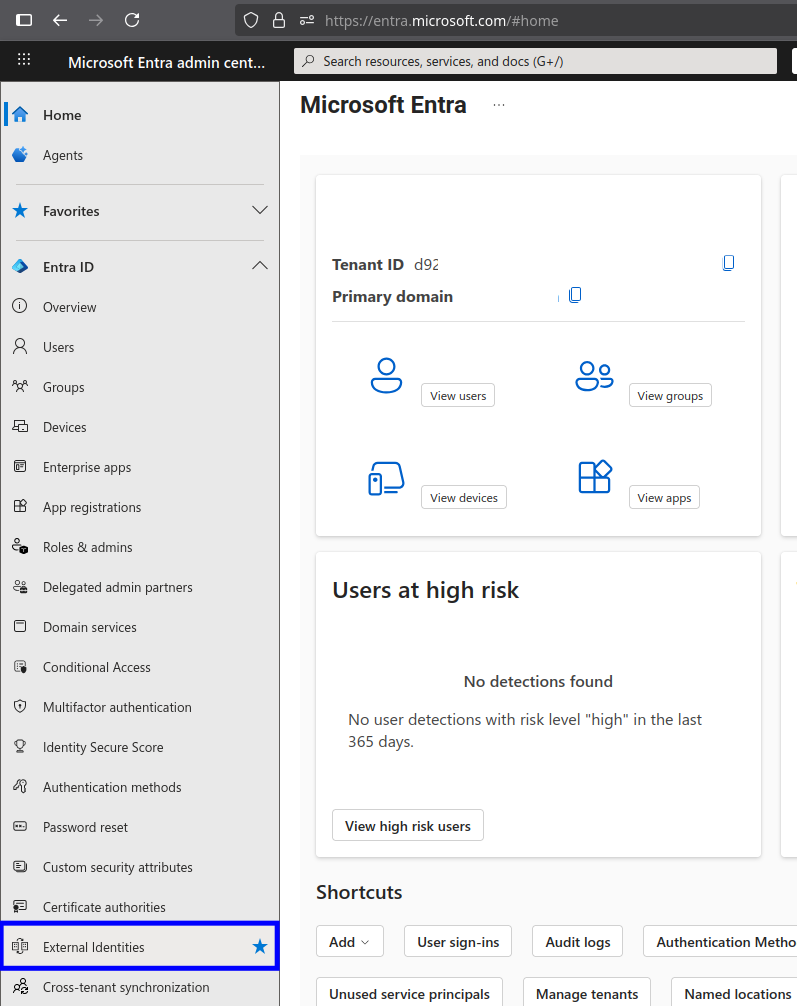Reload the page with refresh icon
Viewport: 797px width, 1006px height.
132,21
